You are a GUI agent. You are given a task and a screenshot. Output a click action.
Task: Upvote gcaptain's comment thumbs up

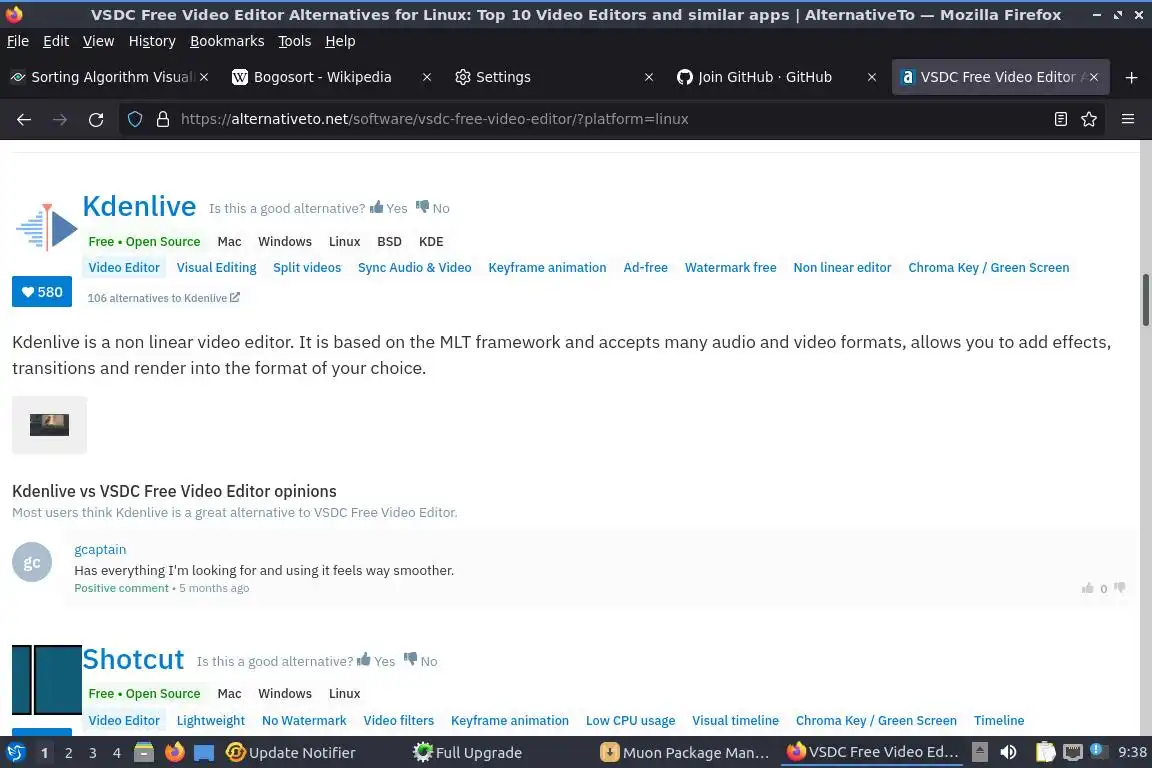(x=1087, y=588)
